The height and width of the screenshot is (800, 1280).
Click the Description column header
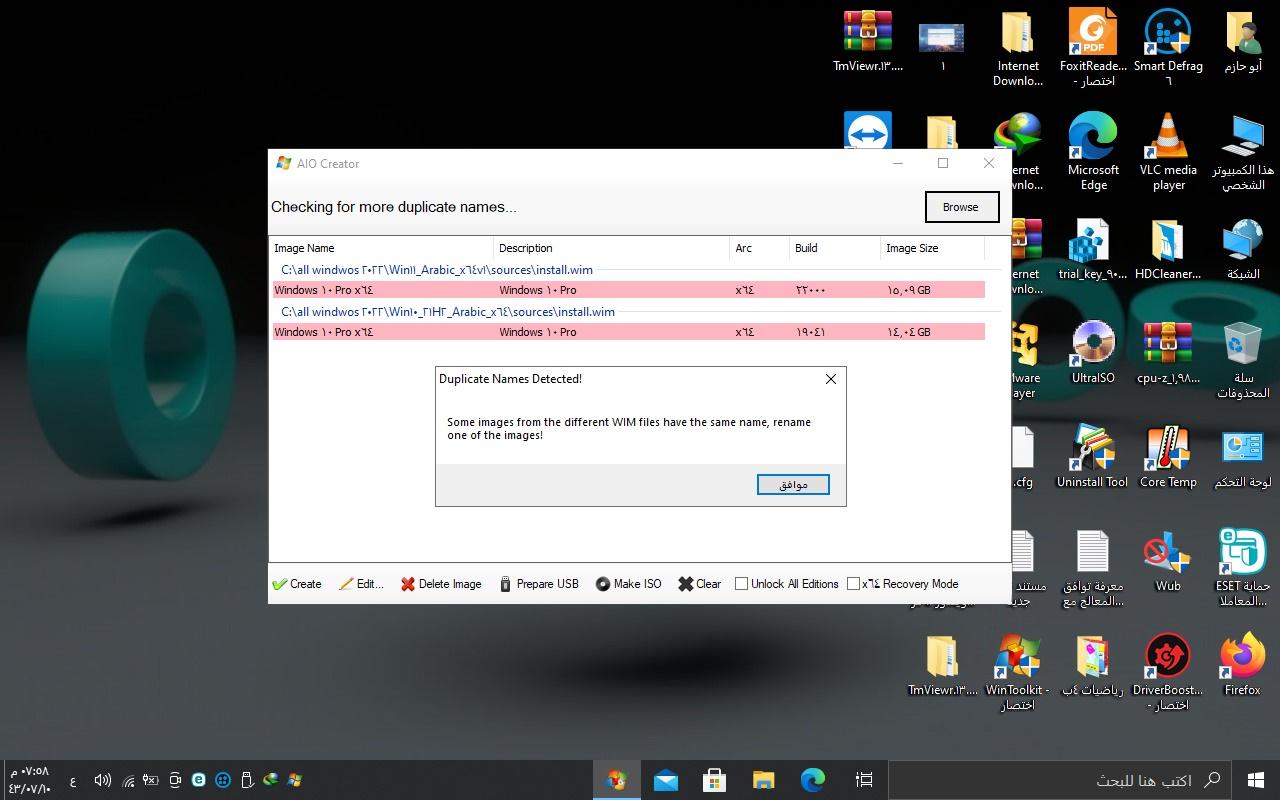(x=612, y=248)
